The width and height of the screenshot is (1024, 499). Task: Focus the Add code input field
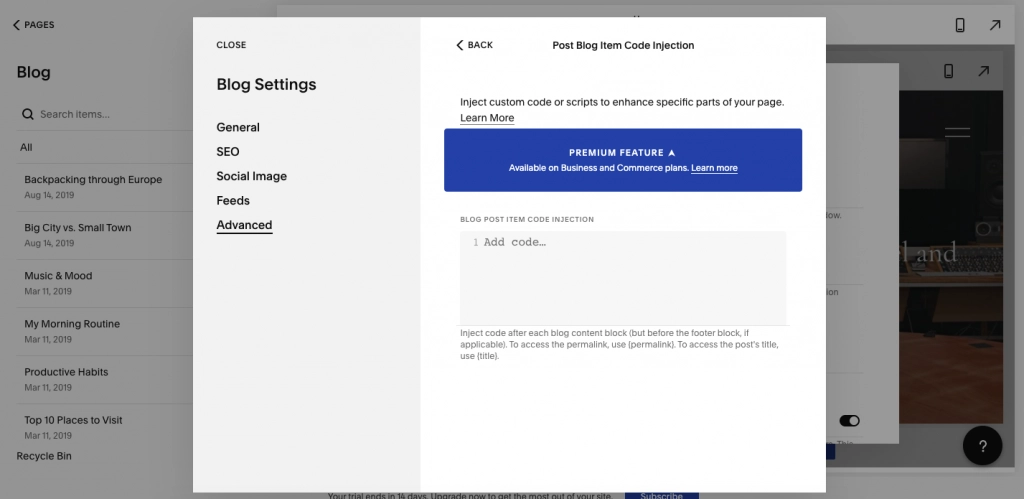[x=623, y=277]
